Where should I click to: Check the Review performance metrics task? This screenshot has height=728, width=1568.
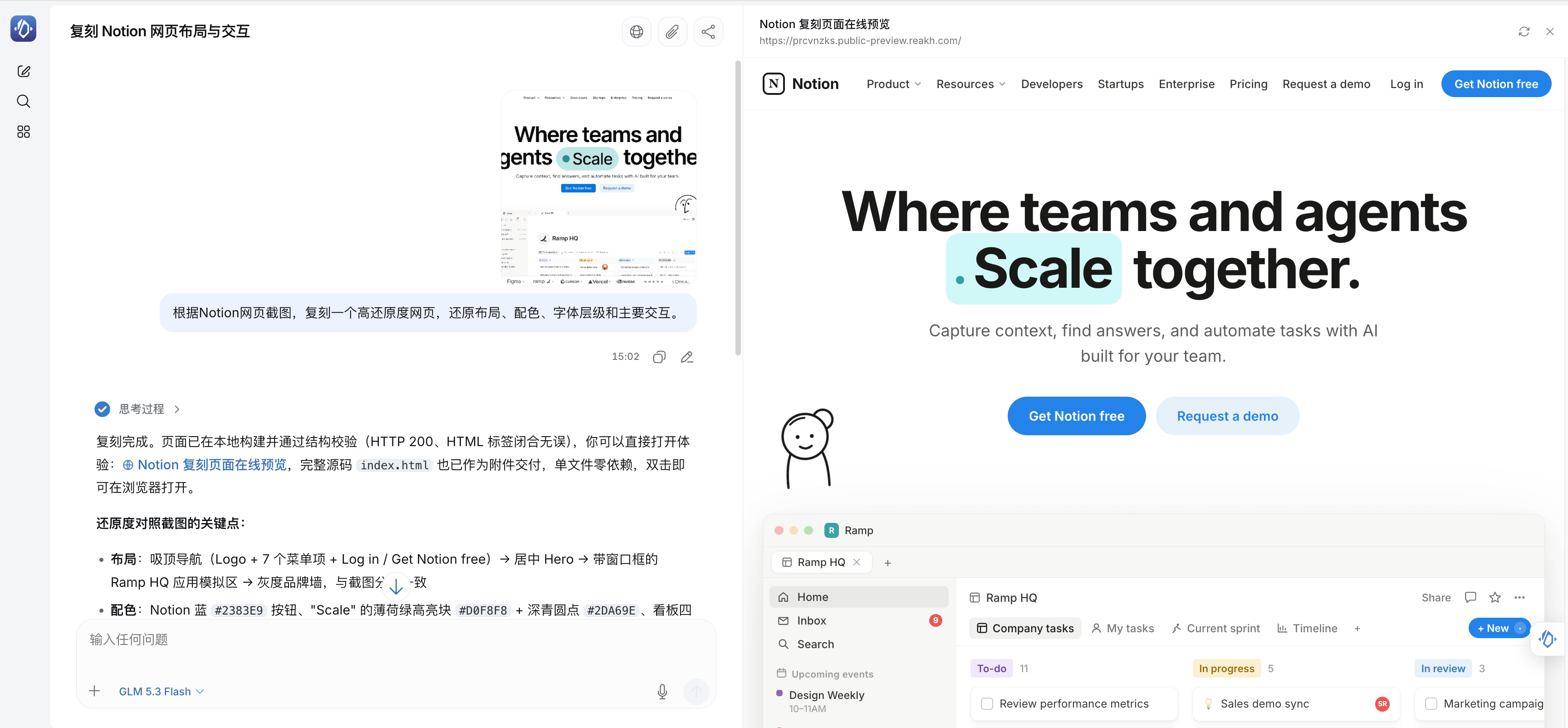[x=987, y=703]
